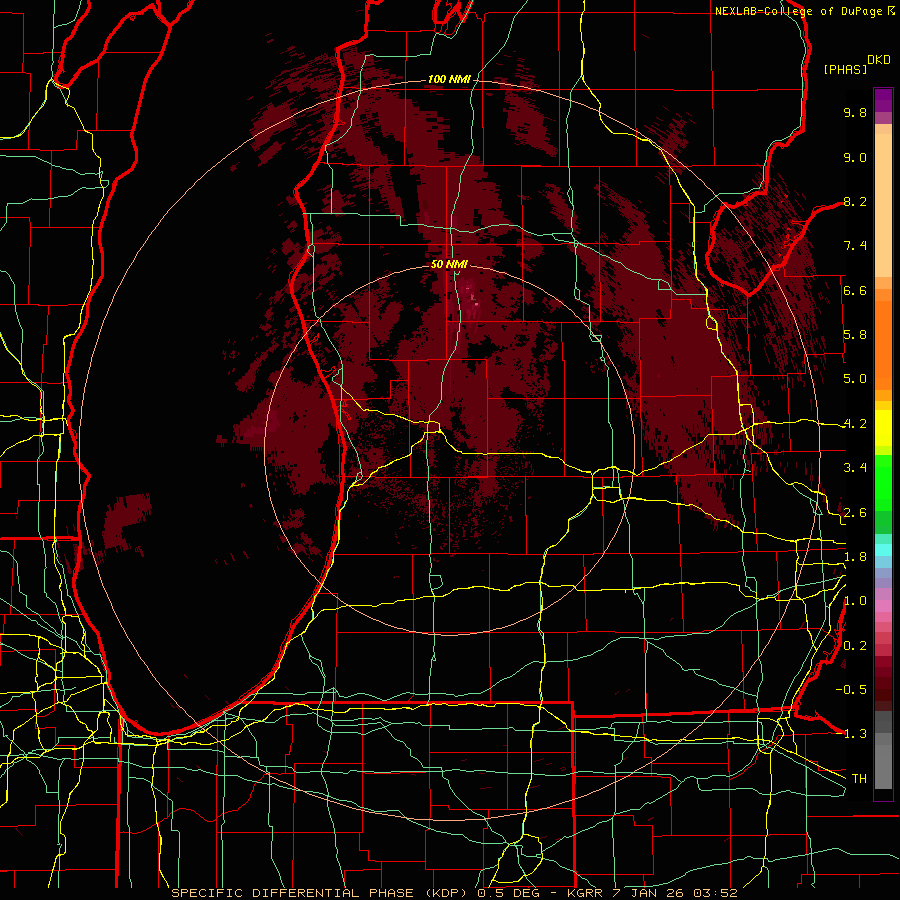Click the -0.5 value on the scale

[852, 690]
